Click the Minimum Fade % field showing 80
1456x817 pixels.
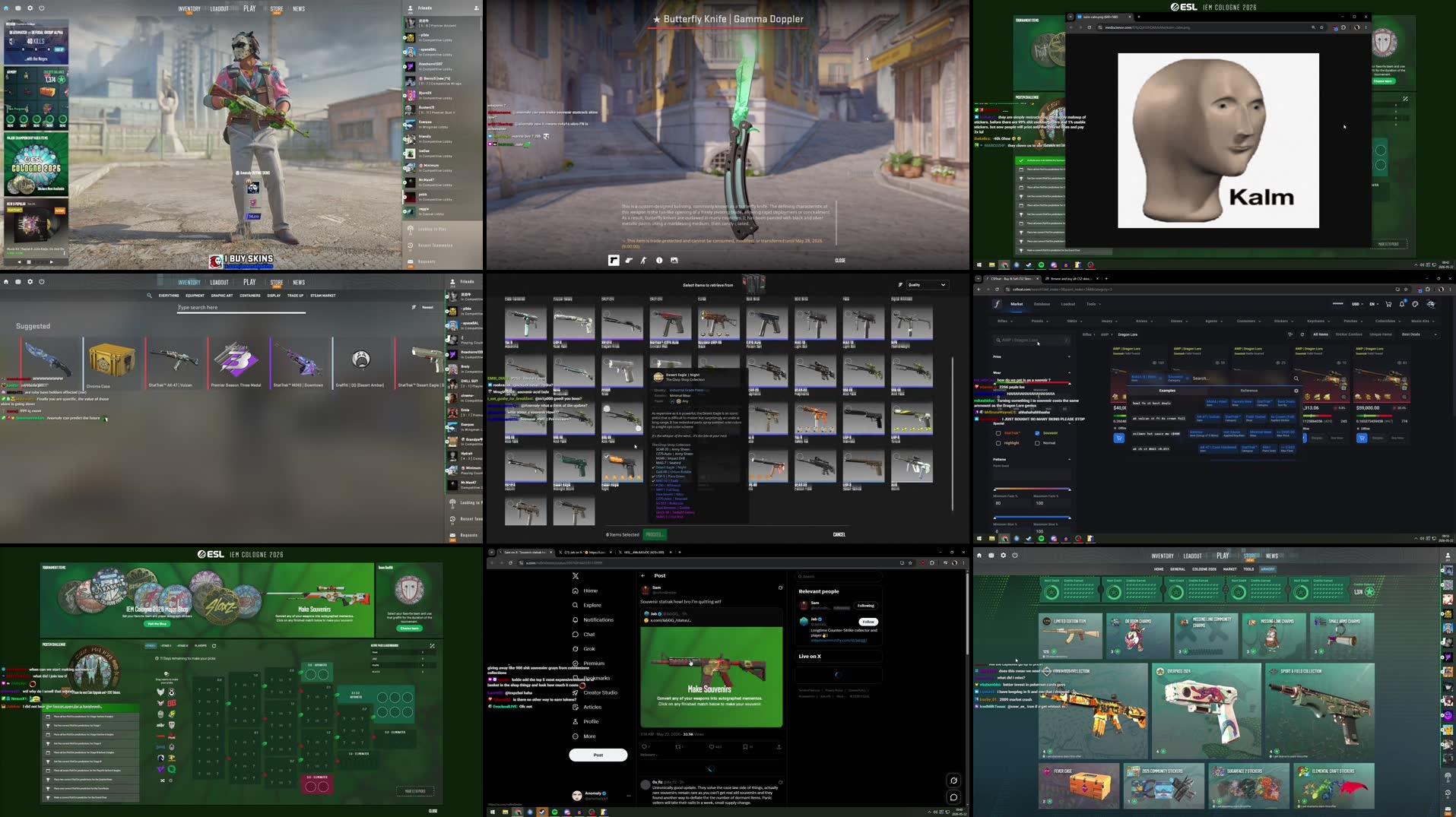click(x=1011, y=503)
